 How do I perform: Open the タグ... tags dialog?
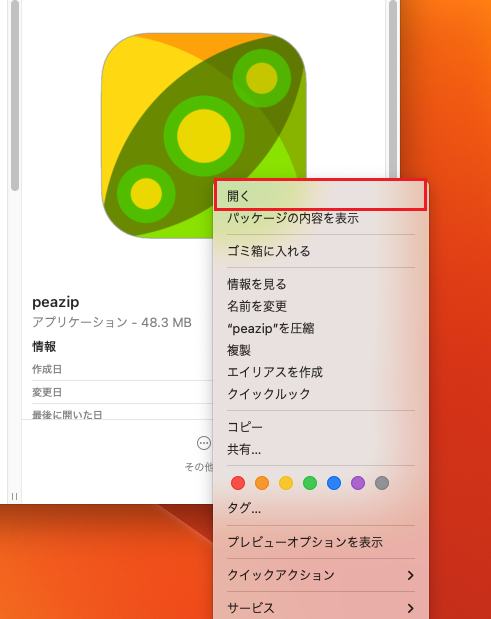tap(320, 508)
